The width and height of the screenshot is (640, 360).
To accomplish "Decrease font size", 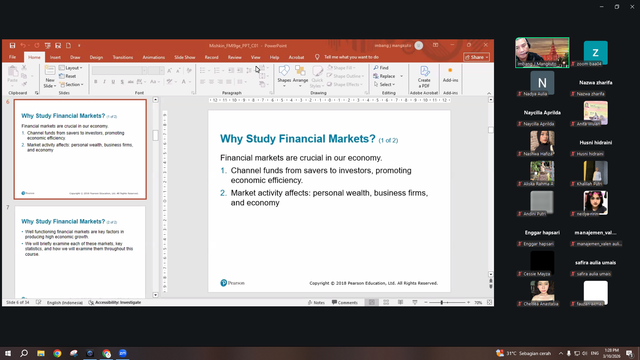I will (178, 71).
